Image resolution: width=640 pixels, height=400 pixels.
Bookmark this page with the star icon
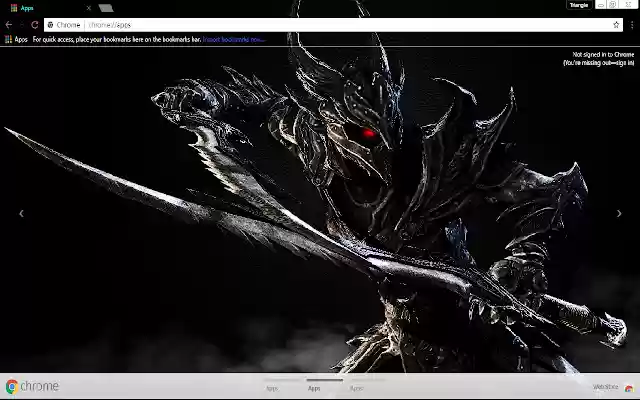[616, 25]
